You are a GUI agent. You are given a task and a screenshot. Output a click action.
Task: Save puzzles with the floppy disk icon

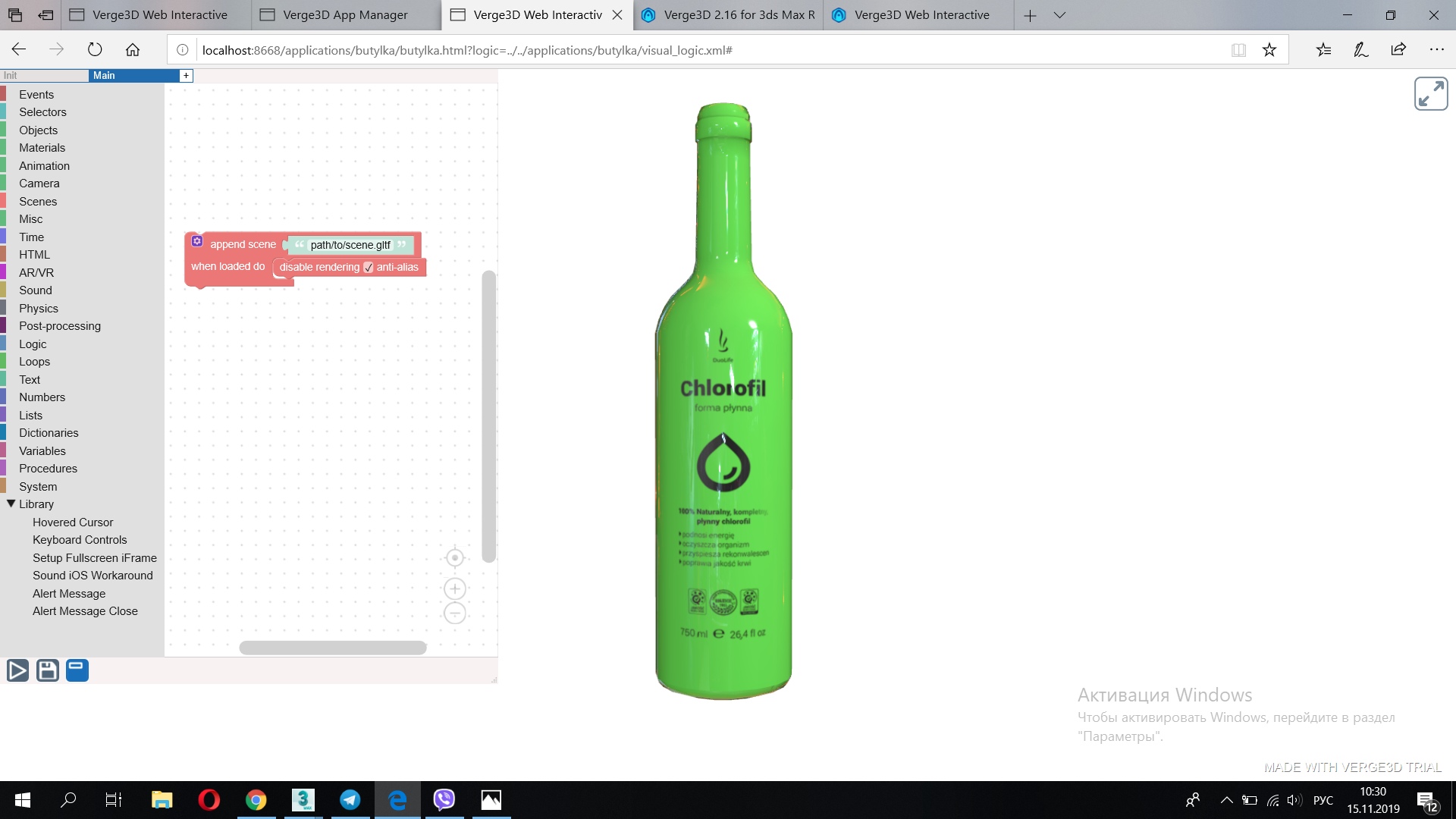click(x=47, y=670)
